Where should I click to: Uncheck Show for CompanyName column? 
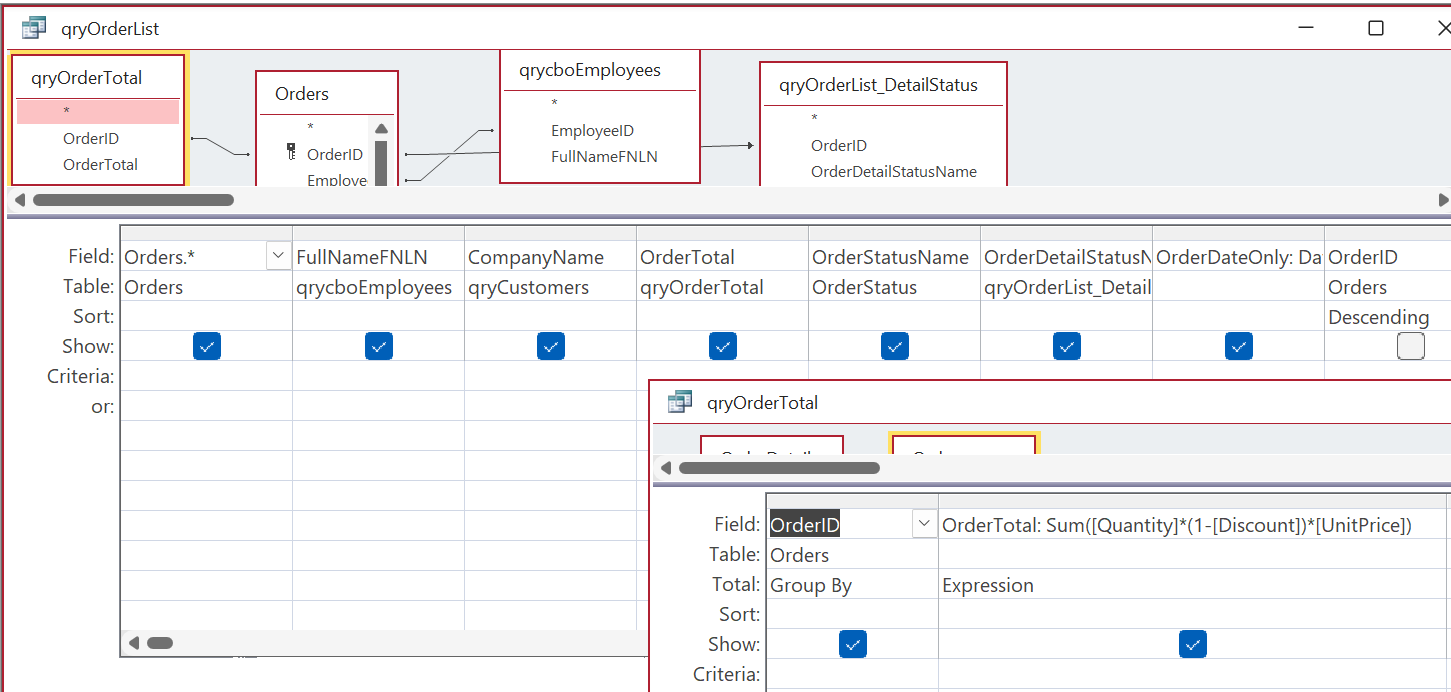click(x=551, y=346)
